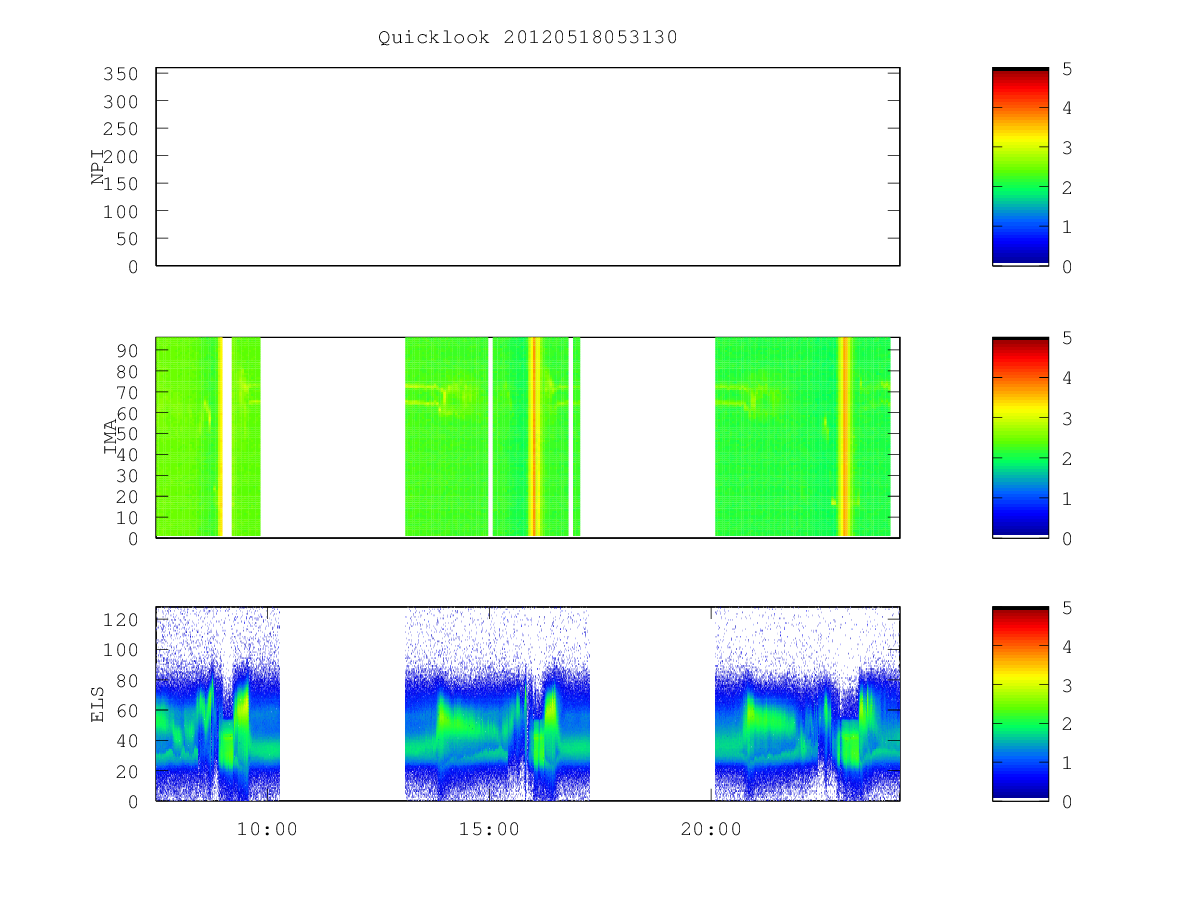The image size is (1200, 900).
Task: Click the plot title Quicklook 20120518053130
Action: 528,38
